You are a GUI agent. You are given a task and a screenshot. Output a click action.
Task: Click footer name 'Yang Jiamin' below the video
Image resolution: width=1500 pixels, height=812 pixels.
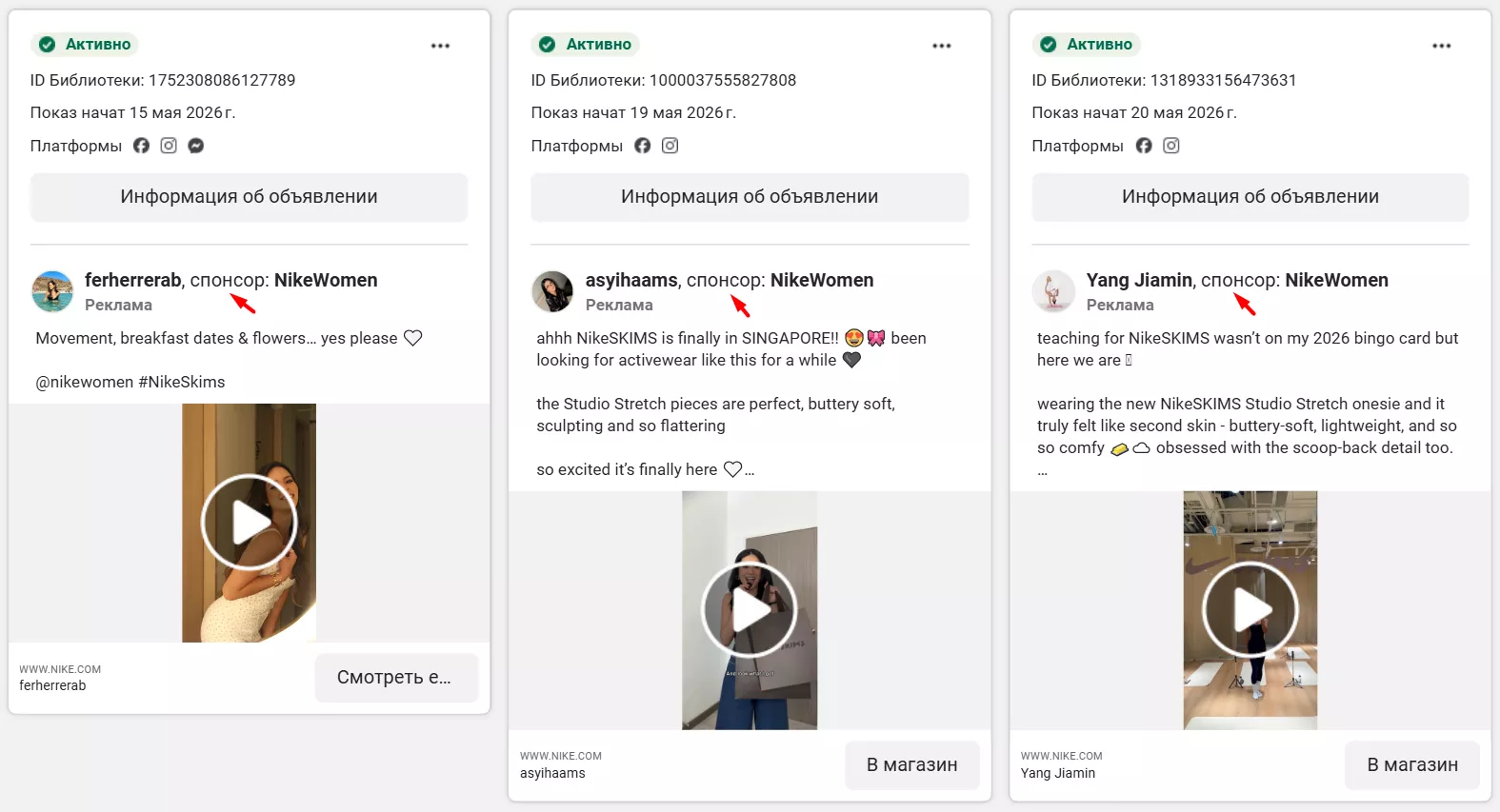(1058, 773)
